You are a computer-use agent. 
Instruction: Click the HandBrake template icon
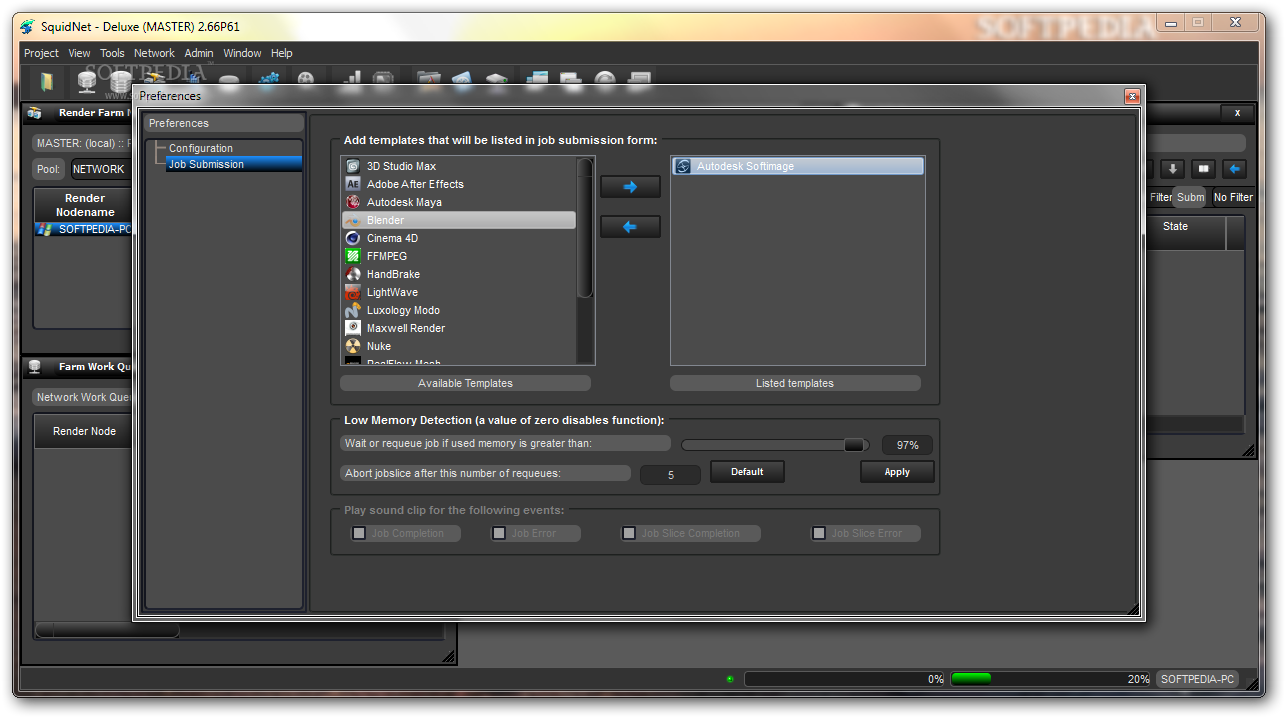[x=352, y=274]
